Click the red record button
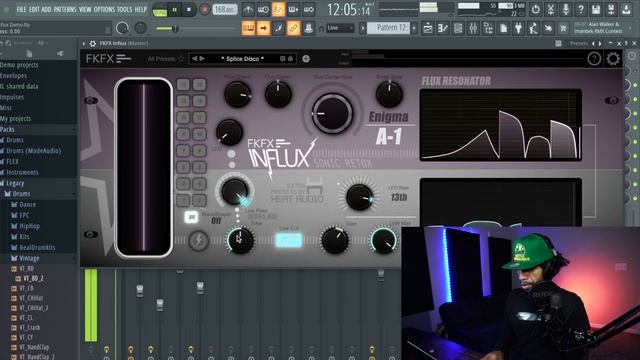The height and width of the screenshot is (360, 640). pyautogui.click(x=204, y=9)
